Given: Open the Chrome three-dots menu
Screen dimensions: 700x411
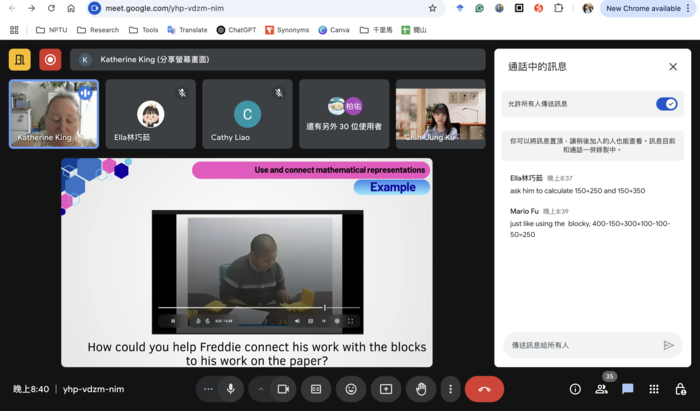Looking at the screenshot, I should 688,8.
